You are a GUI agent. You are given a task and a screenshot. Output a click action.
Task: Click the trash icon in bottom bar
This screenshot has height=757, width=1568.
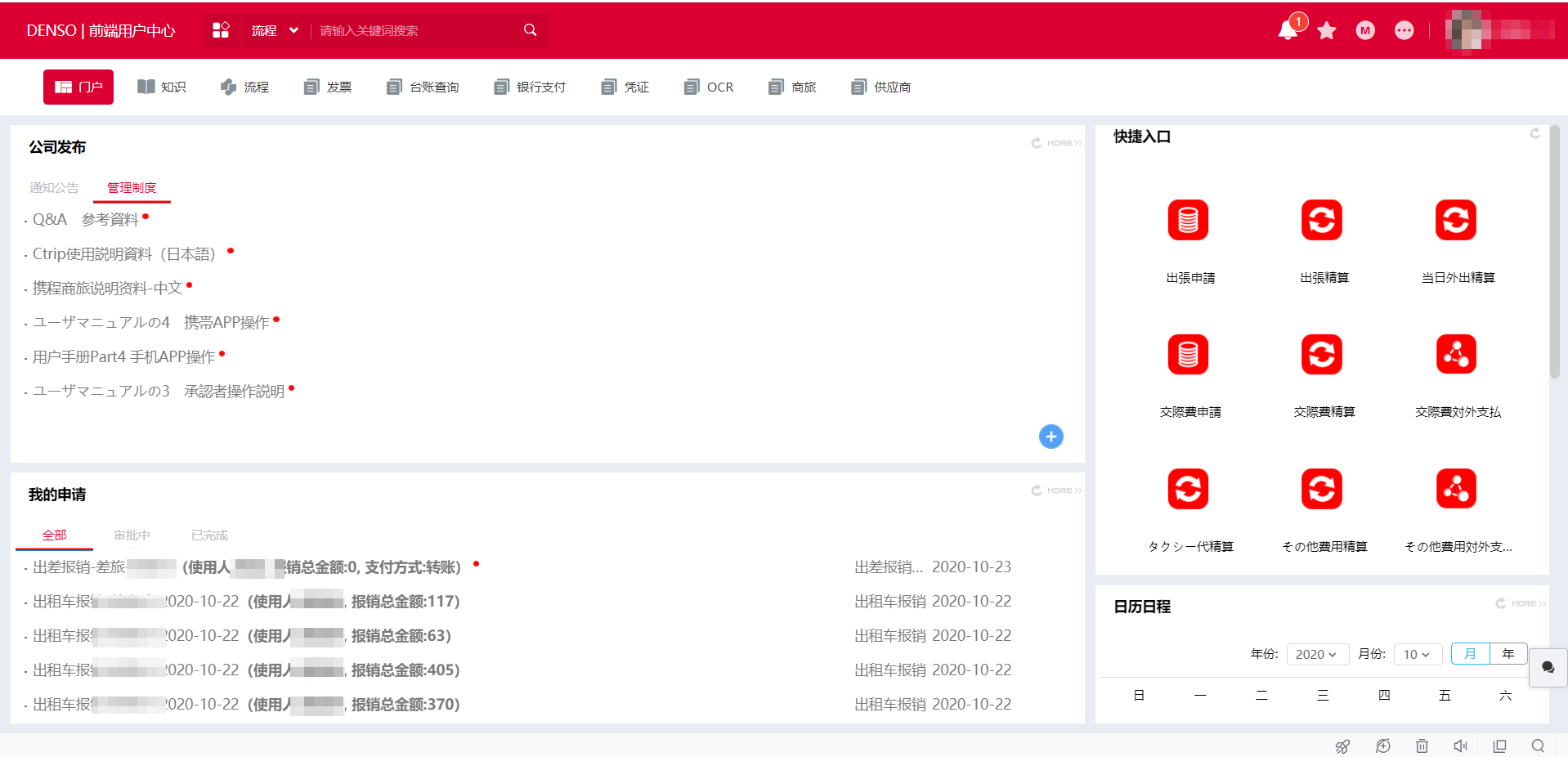pyautogui.click(x=1422, y=746)
